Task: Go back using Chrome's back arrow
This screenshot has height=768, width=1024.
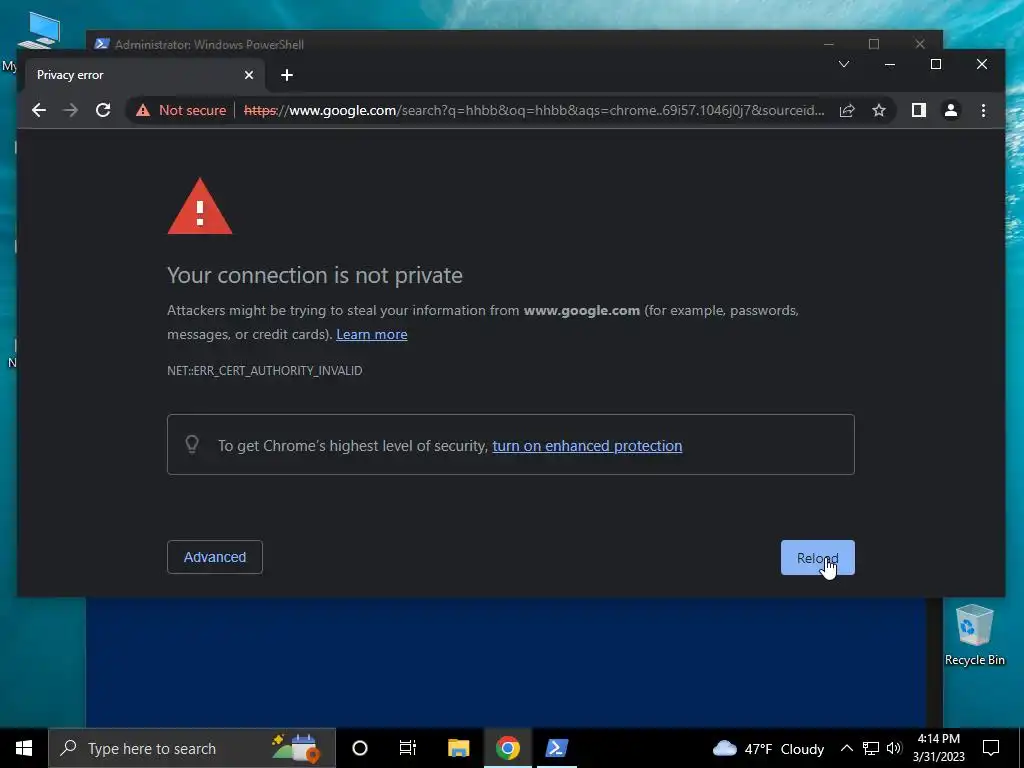Action: tap(39, 110)
